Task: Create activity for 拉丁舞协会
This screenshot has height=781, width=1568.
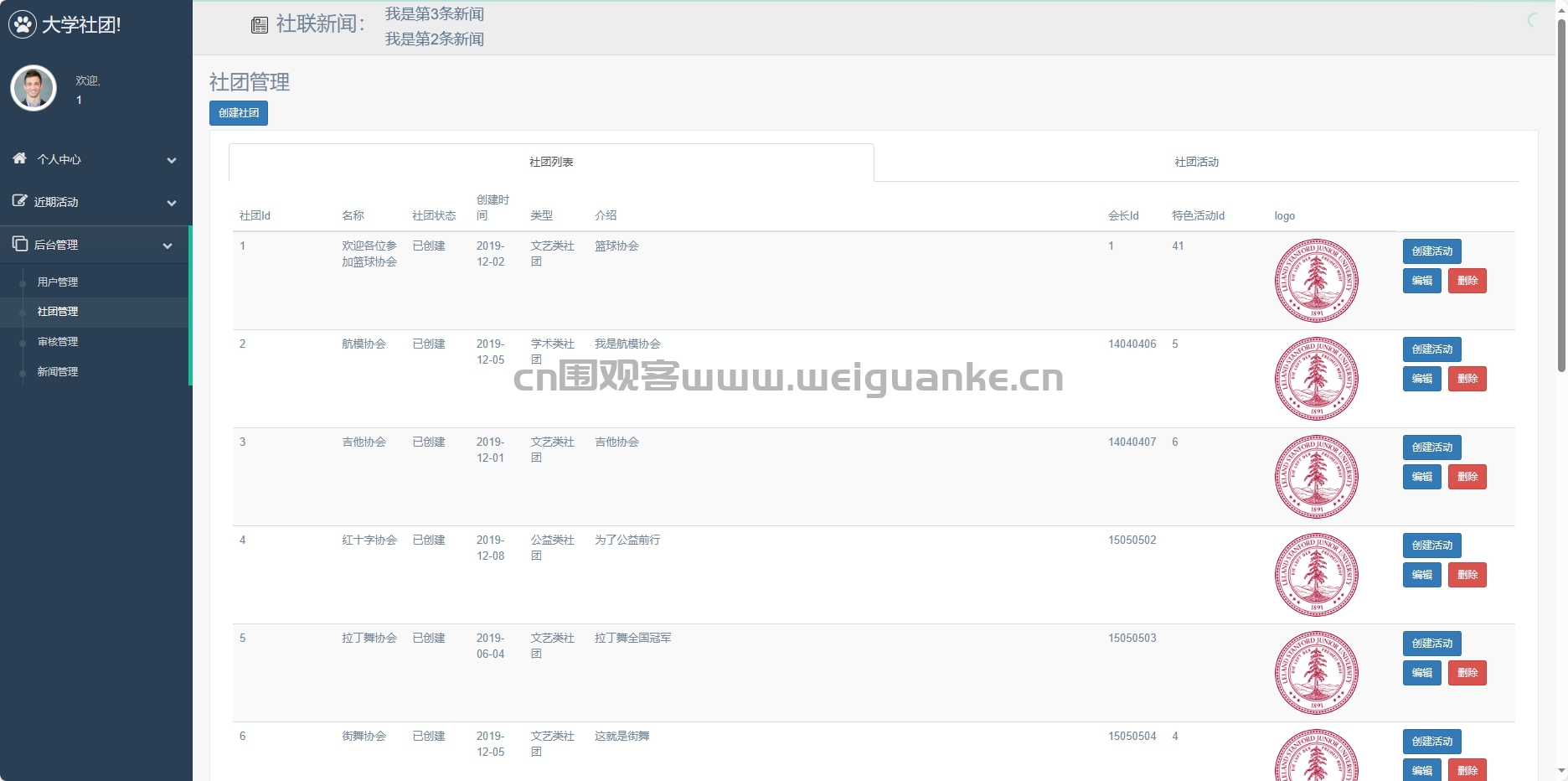Action: [1431, 644]
